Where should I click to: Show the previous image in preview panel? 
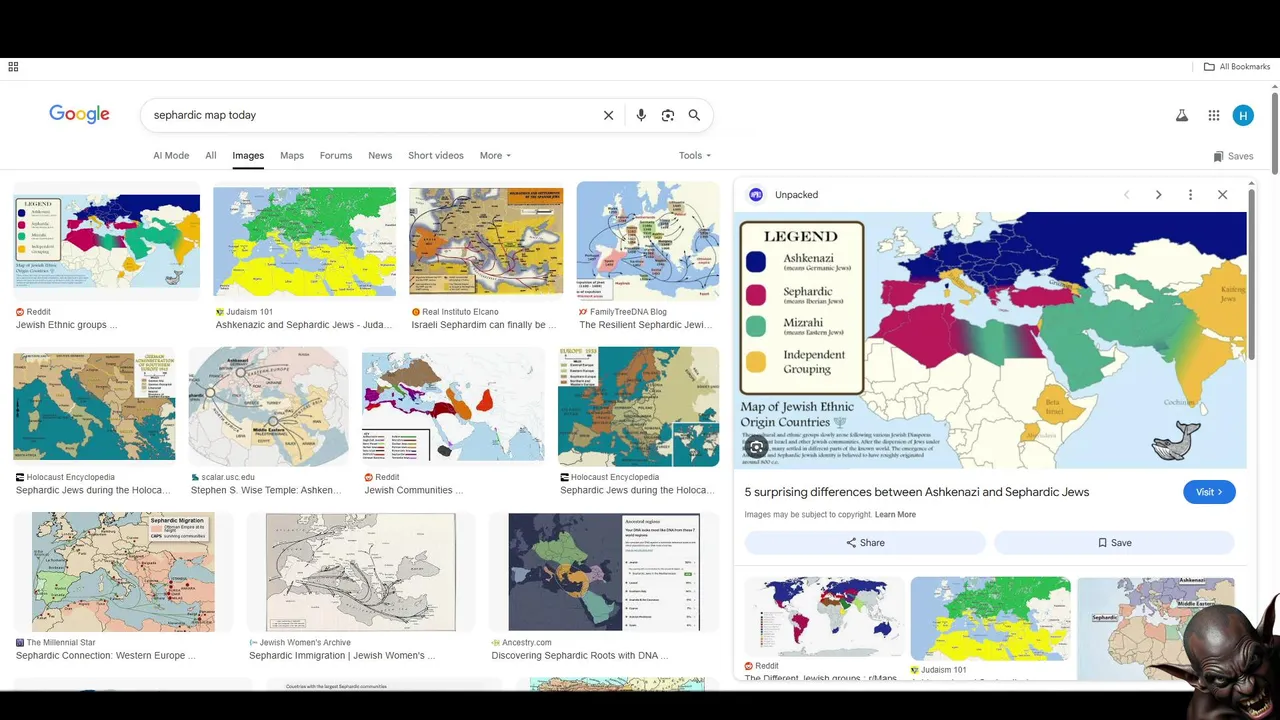(1127, 195)
